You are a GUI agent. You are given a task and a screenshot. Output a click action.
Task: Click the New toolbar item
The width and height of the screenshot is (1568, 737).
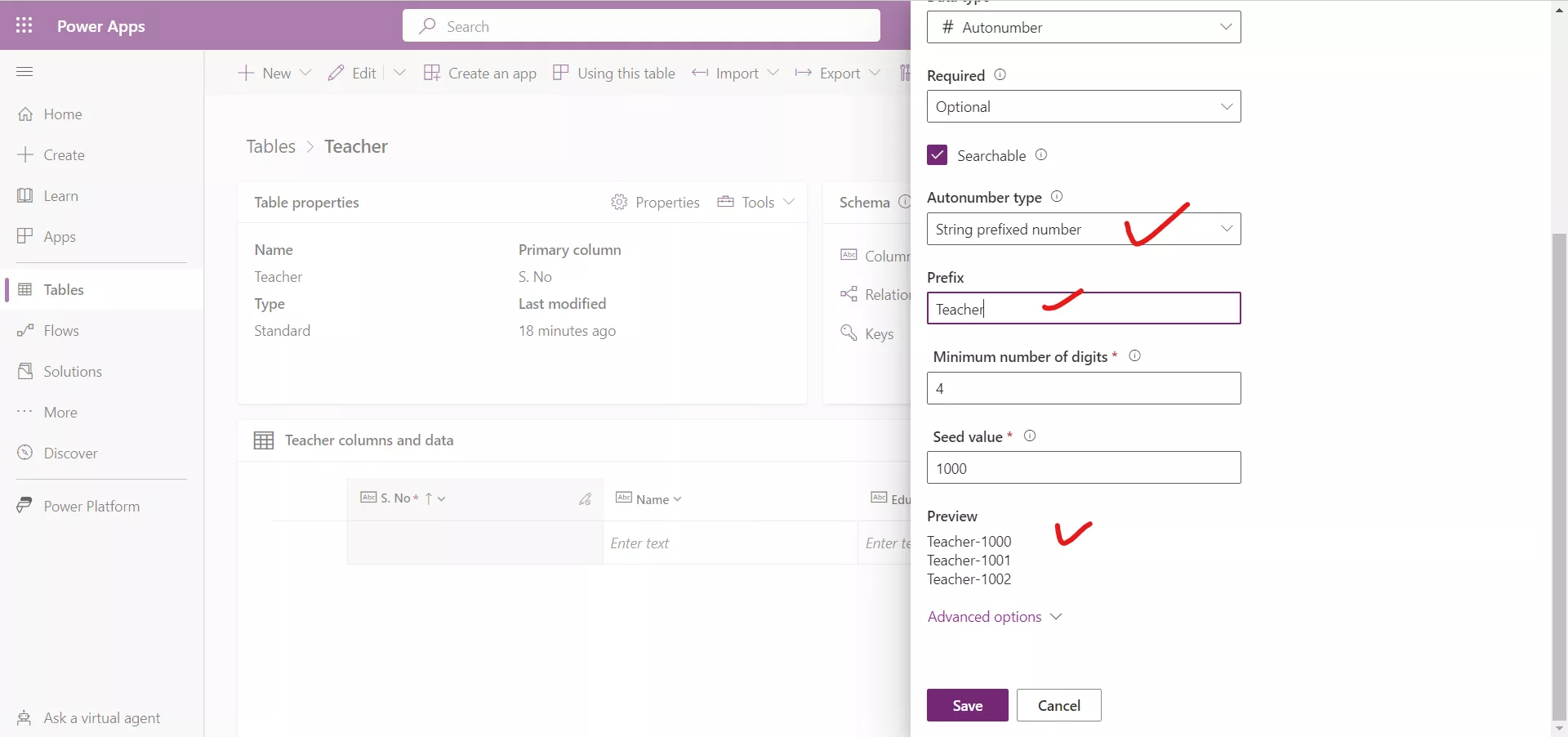265,73
